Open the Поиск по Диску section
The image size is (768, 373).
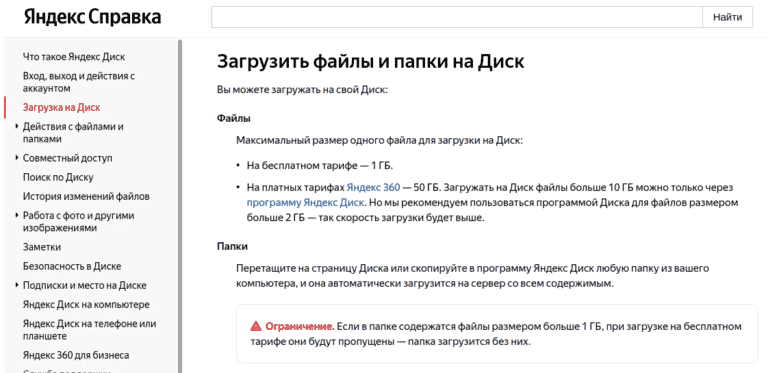(58, 177)
